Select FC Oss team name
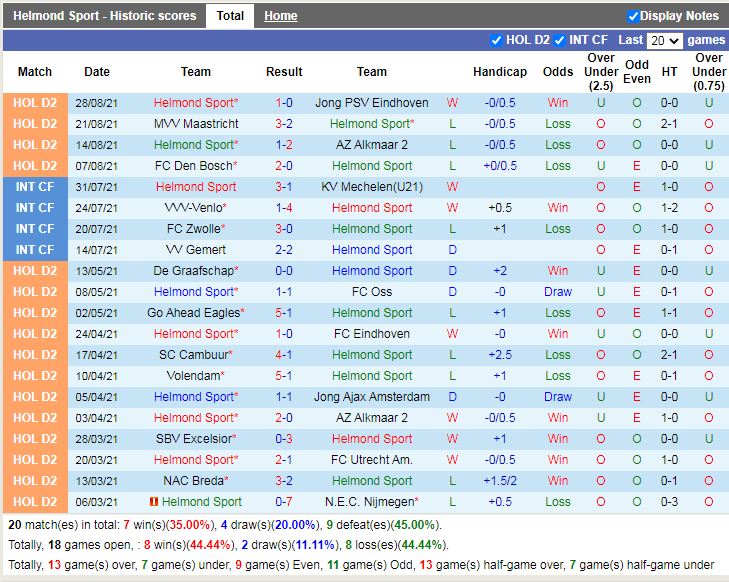The height and width of the screenshot is (582, 729). tap(371, 292)
